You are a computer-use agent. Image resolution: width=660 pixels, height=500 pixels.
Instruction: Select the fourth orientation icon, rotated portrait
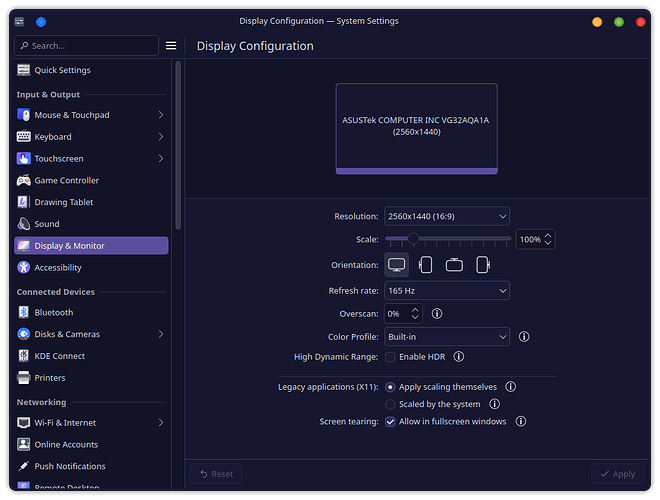pos(483,265)
